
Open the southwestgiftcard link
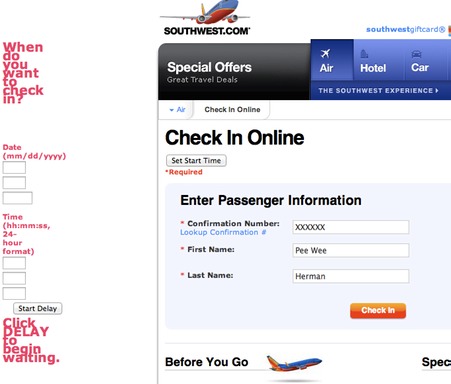pos(406,29)
